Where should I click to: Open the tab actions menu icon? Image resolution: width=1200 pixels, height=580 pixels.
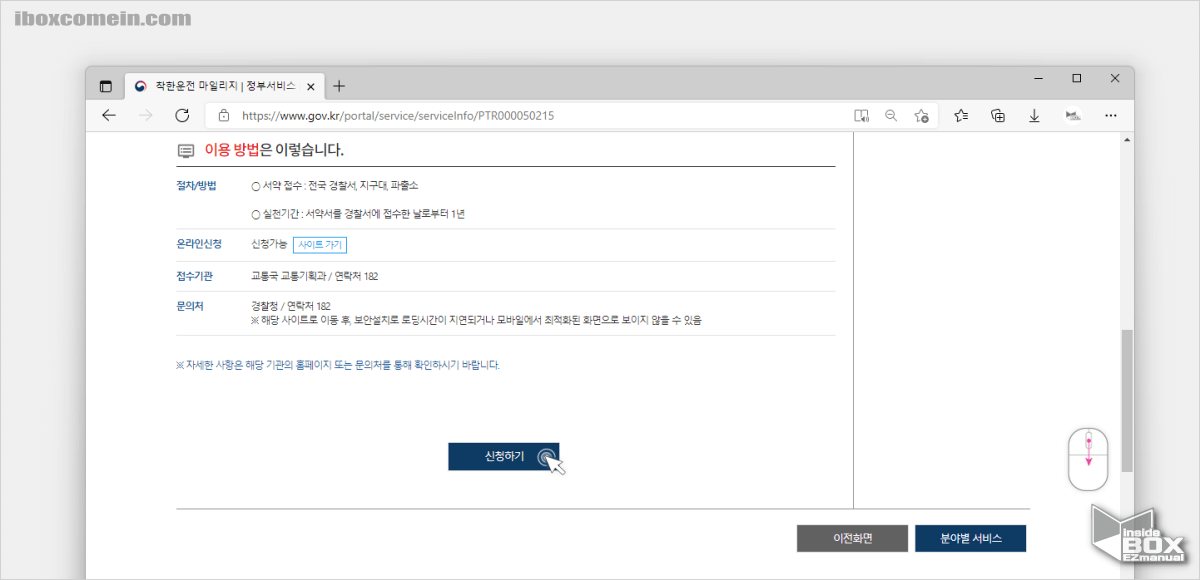coord(105,86)
